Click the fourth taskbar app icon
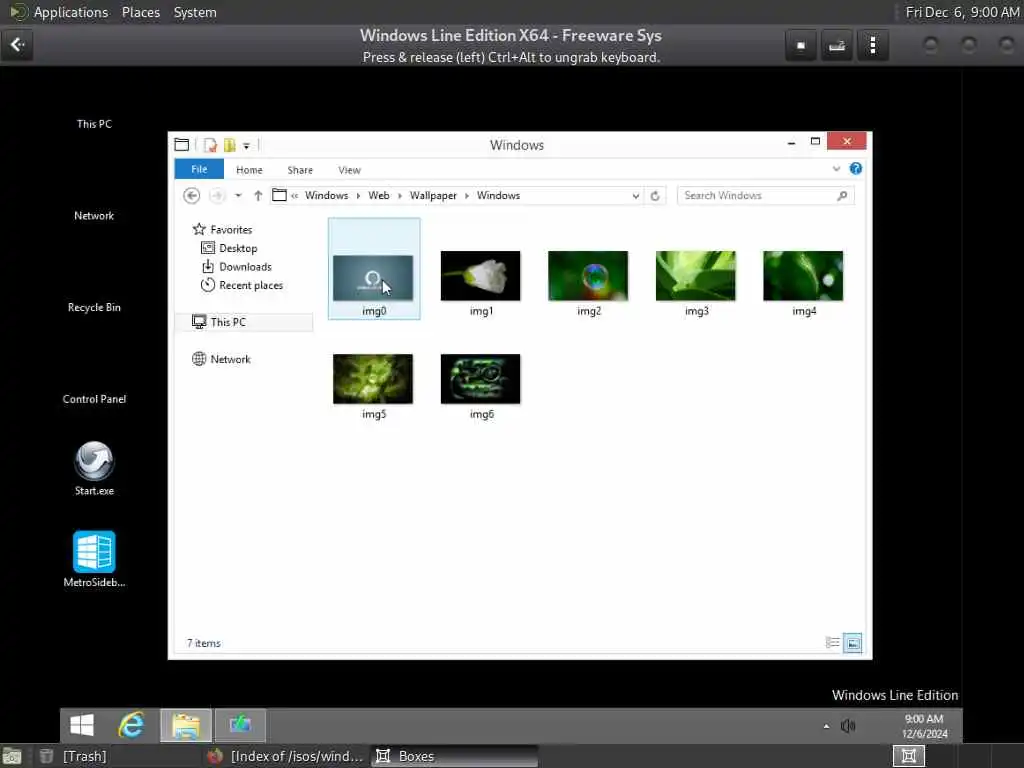 point(240,725)
